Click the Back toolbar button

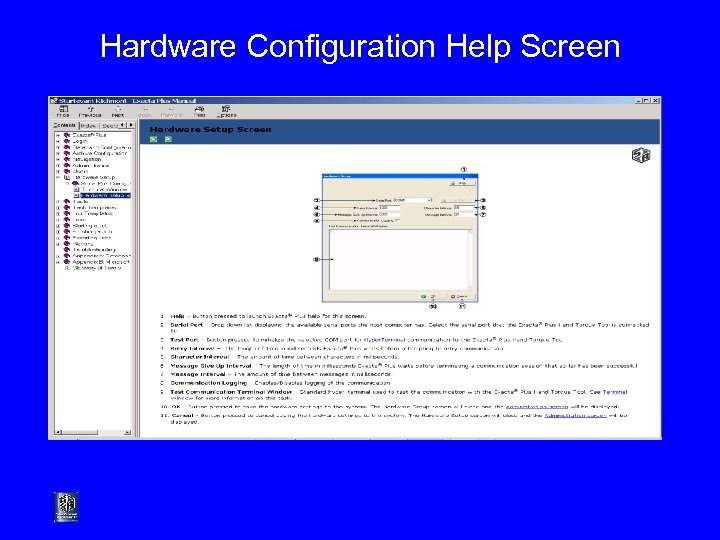[x=145, y=112]
